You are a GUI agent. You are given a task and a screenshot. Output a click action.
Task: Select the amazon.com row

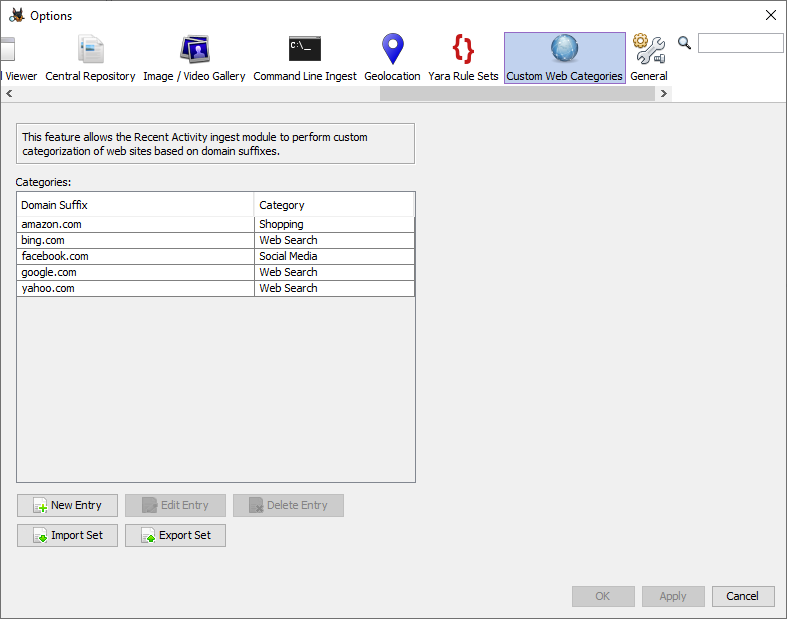tap(135, 224)
